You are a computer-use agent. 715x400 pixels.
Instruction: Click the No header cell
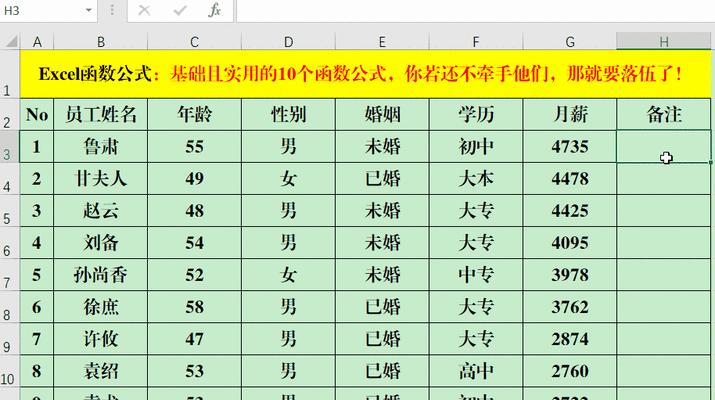pos(37,114)
